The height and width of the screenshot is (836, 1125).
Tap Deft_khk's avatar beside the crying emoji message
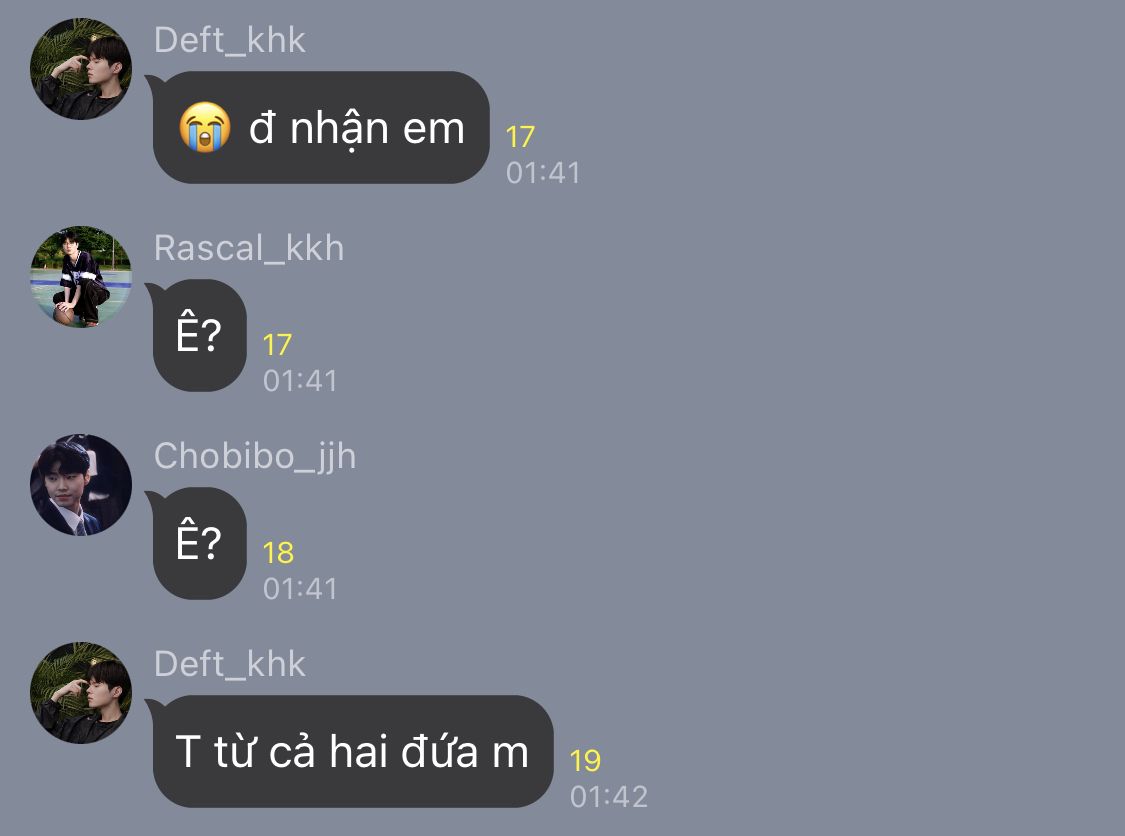click(81, 69)
